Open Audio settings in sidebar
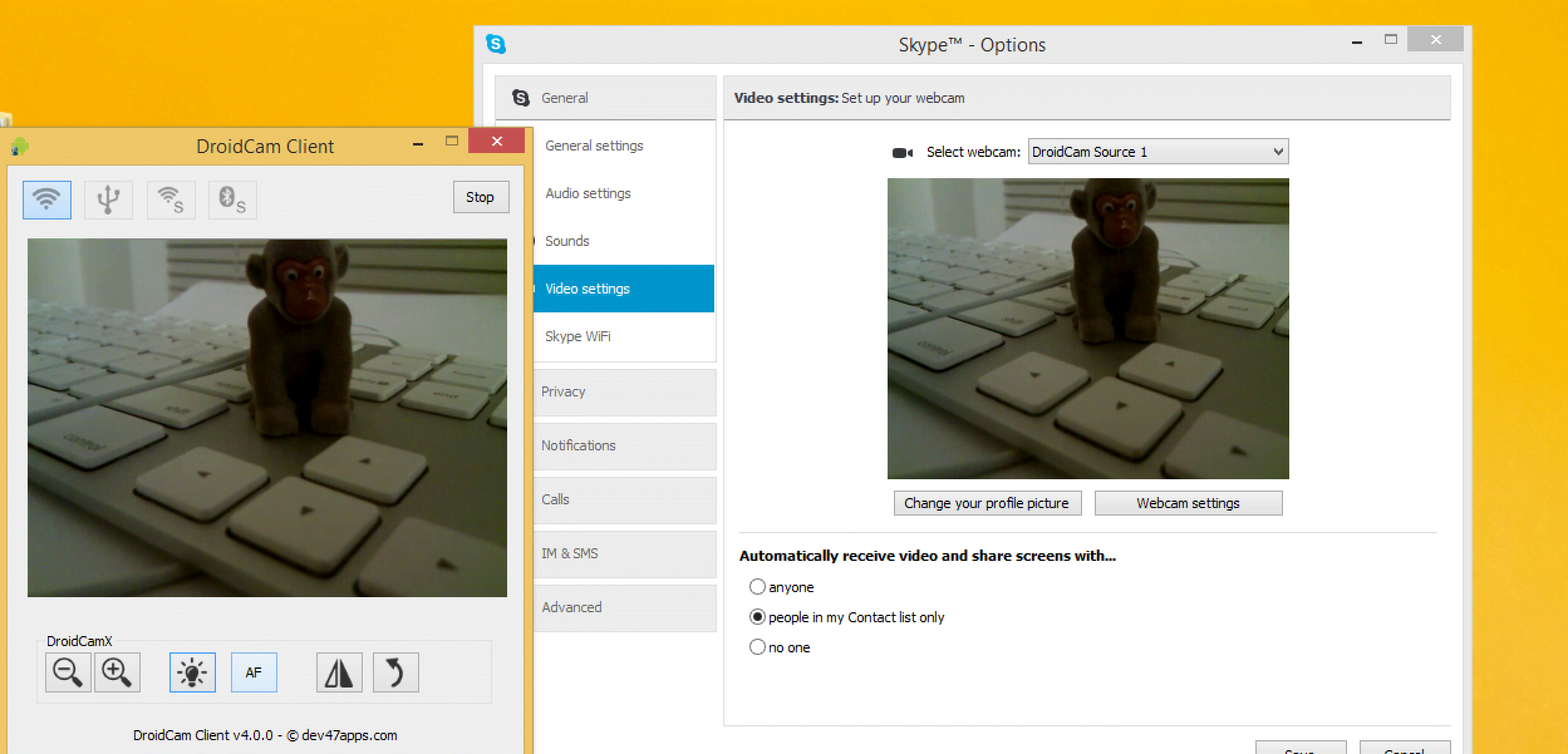 pos(624,193)
